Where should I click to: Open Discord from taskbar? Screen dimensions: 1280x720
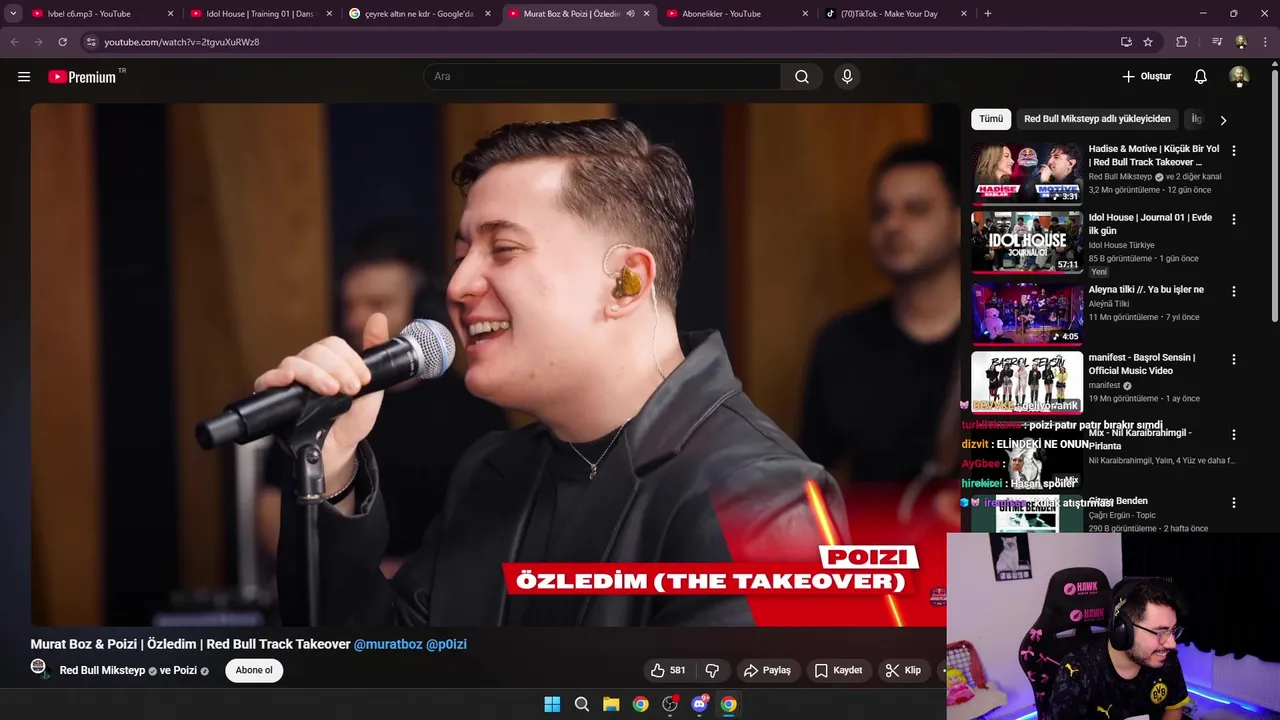[x=699, y=704]
